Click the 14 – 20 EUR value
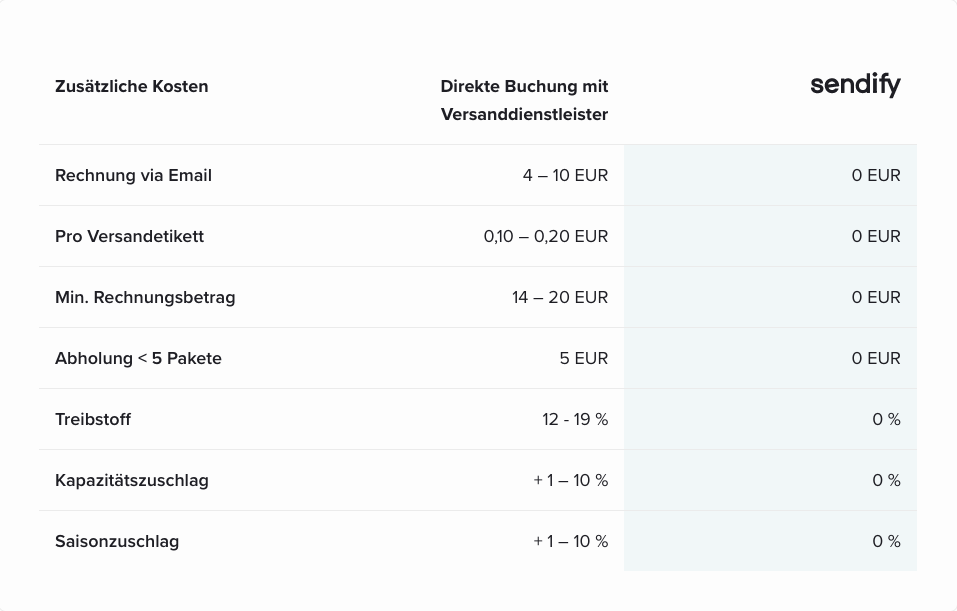 point(560,297)
